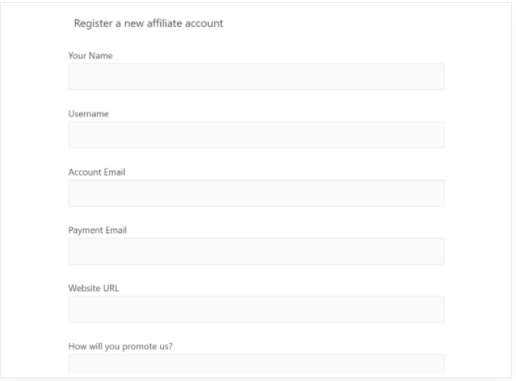Viewport: 516px width, 381px height.
Task: Click the "Website URL" field label
Action: click(93, 288)
